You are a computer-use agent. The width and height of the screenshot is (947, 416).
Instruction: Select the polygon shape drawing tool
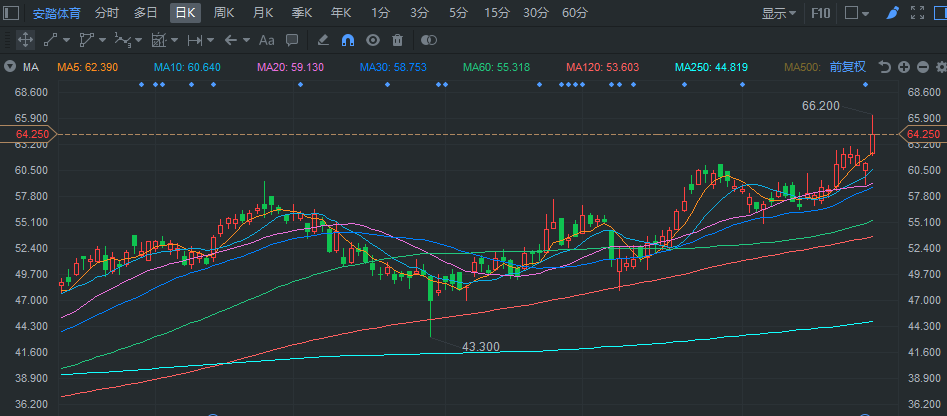(x=86, y=40)
